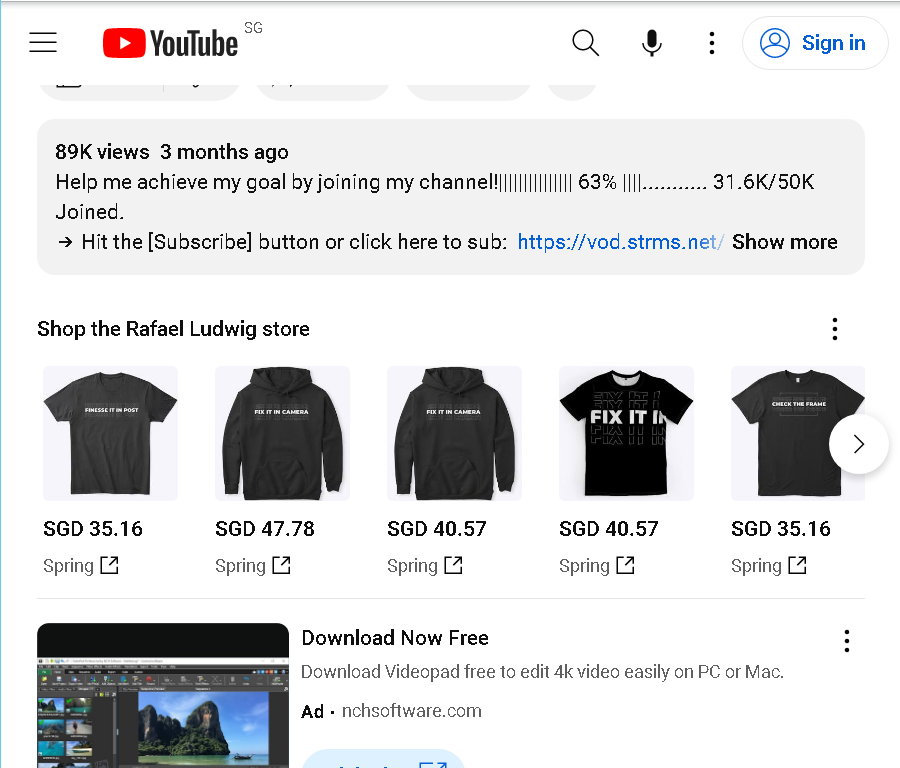
Task: Open the Check The Frame t-shirt thumbnail
Action: click(x=797, y=433)
